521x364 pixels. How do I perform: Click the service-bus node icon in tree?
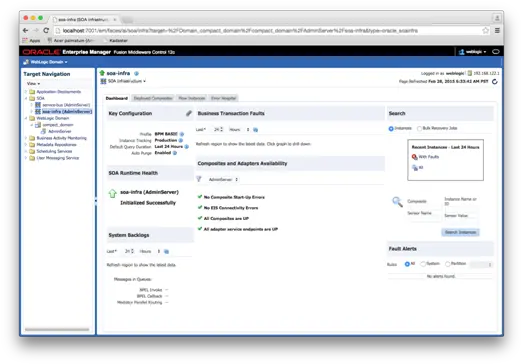[x=38, y=105]
